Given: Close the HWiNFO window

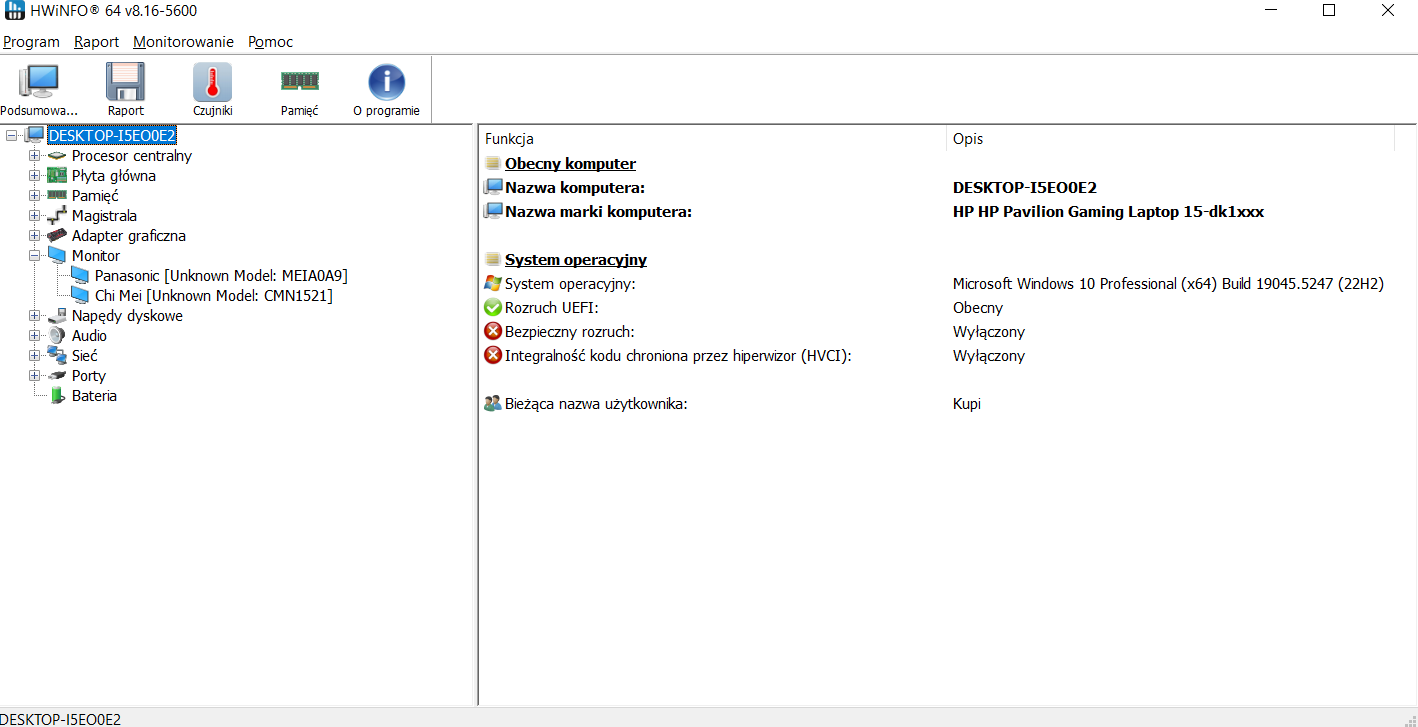Looking at the screenshot, I should 1388,11.
